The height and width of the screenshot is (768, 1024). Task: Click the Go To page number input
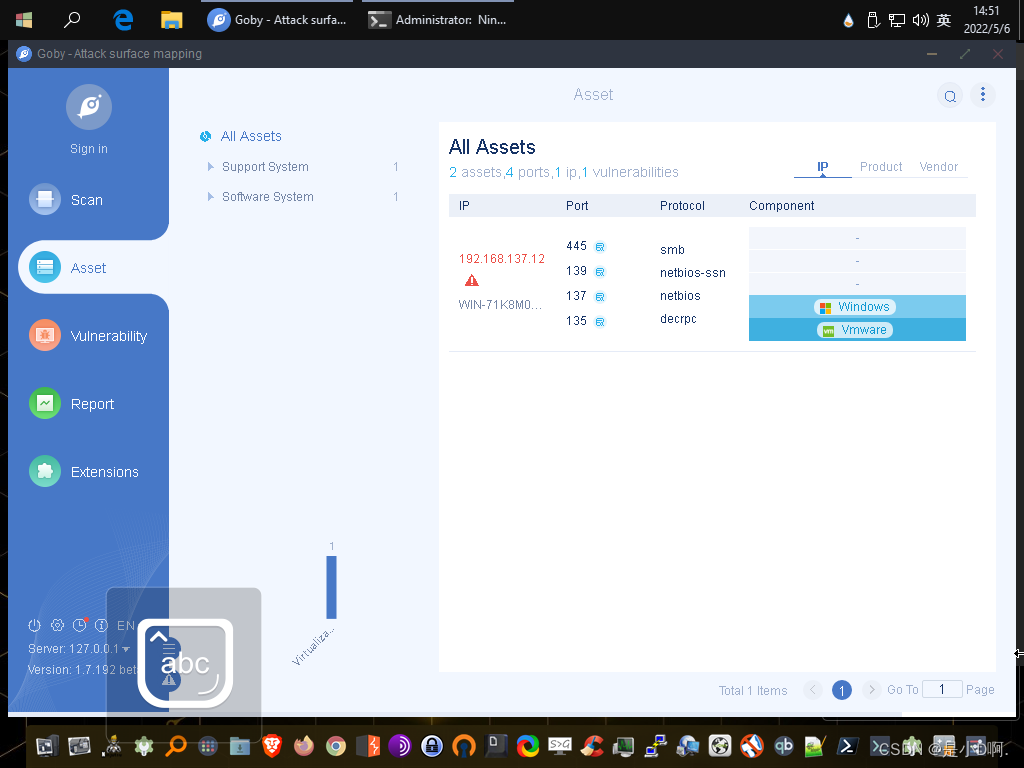942,689
